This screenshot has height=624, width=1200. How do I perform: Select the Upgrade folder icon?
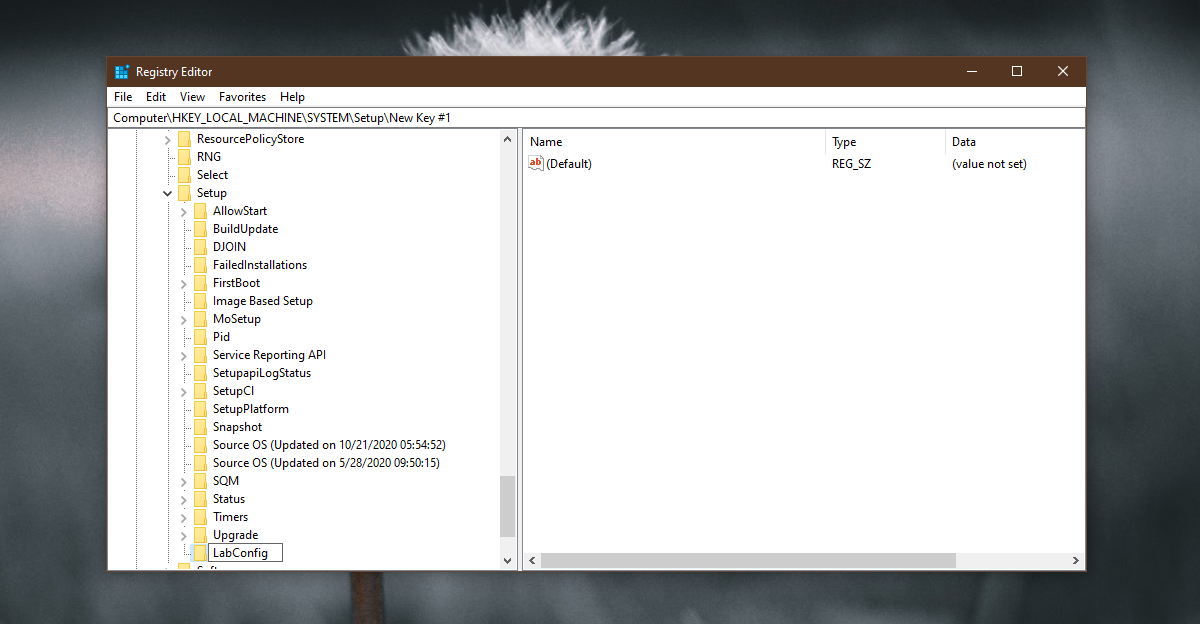click(200, 535)
